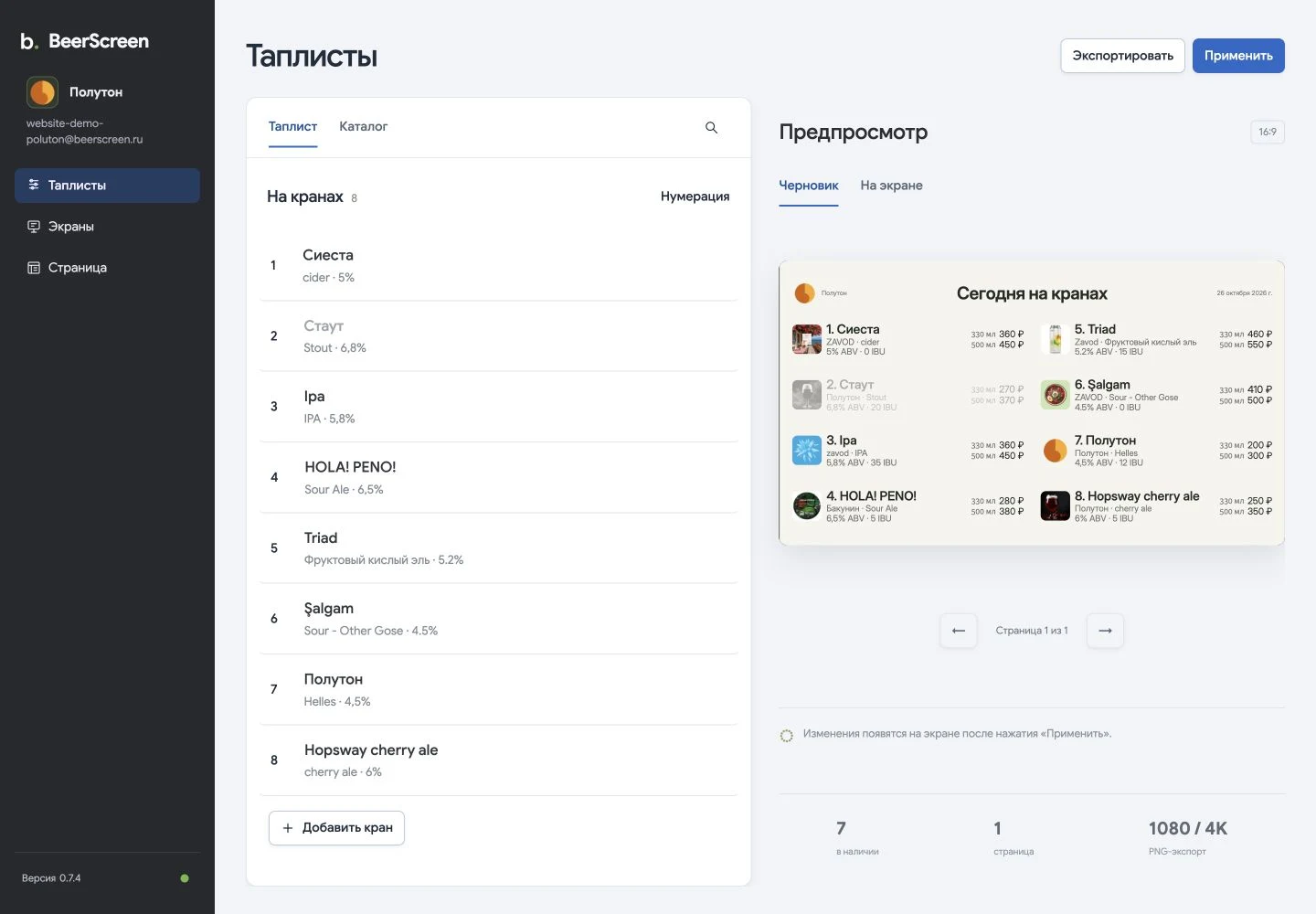1316x914 pixels.
Task: Select tap 7 Полутон row
Action: point(499,690)
